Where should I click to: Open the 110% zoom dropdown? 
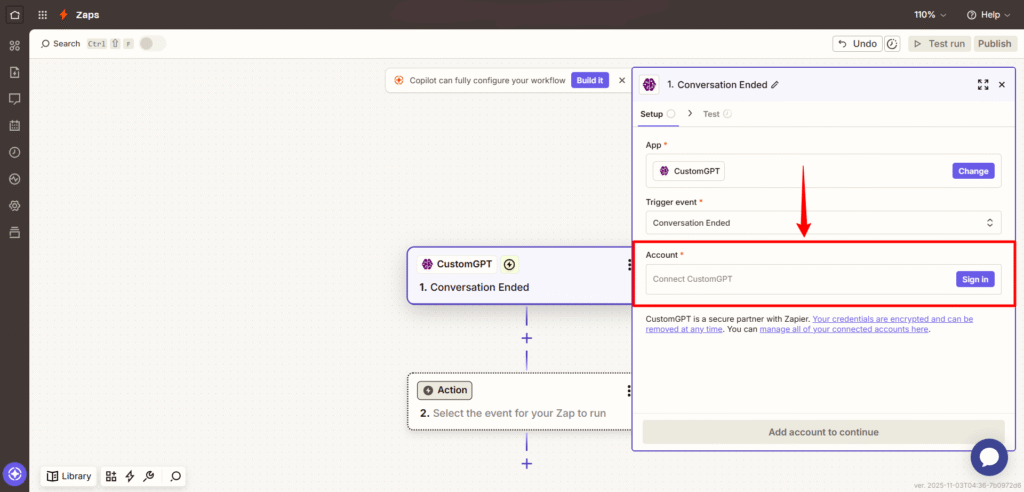pyautogui.click(x=931, y=14)
